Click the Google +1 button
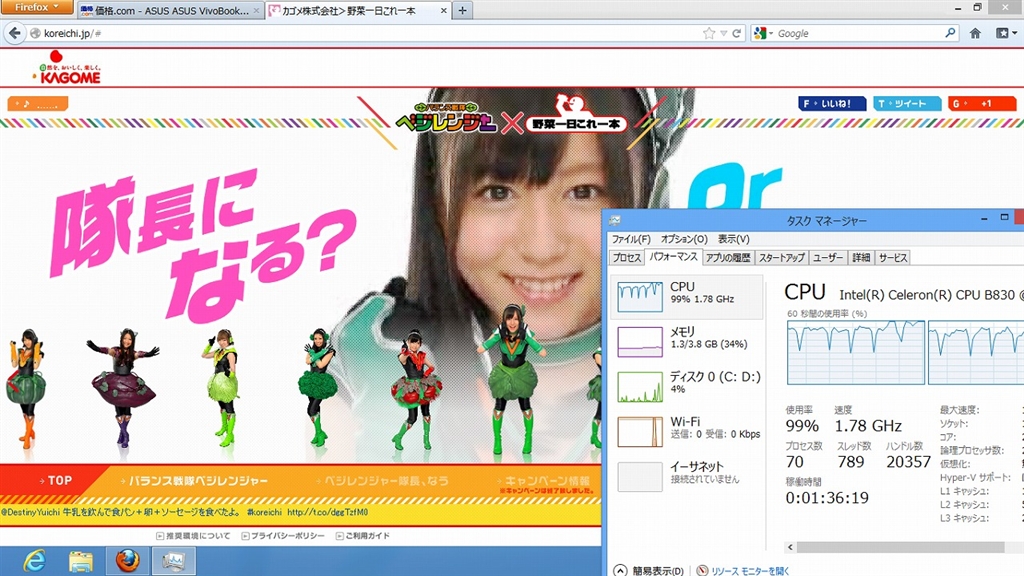This screenshot has width=1024, height=576. click(982, 103)
